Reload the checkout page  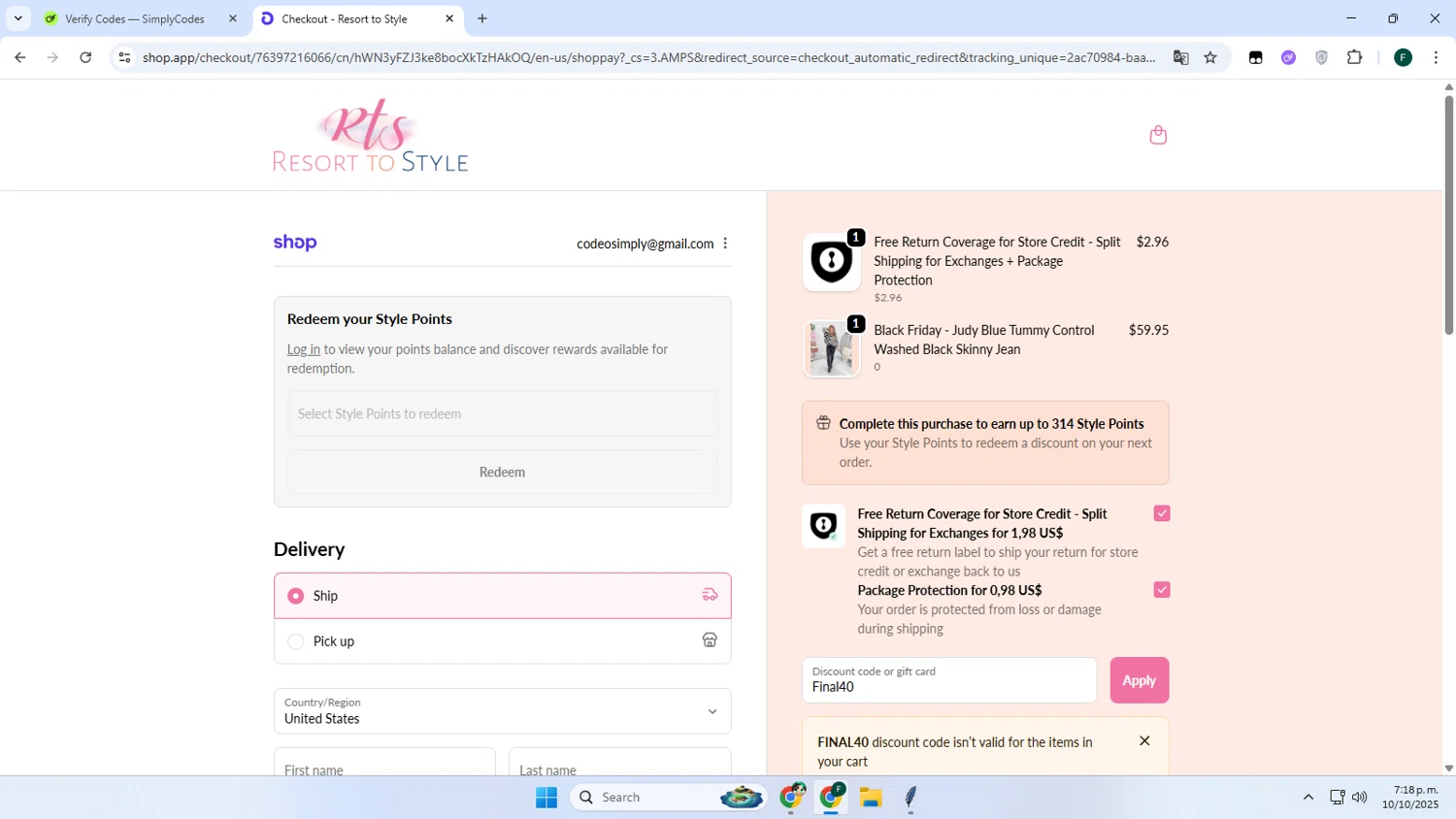click(85, 57)
